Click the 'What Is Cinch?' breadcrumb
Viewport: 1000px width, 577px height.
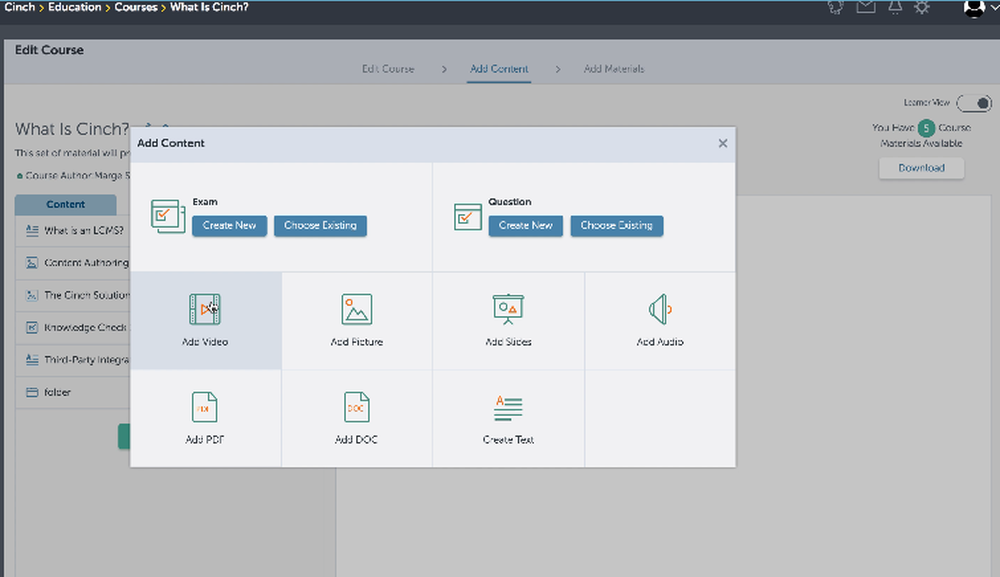209,7
